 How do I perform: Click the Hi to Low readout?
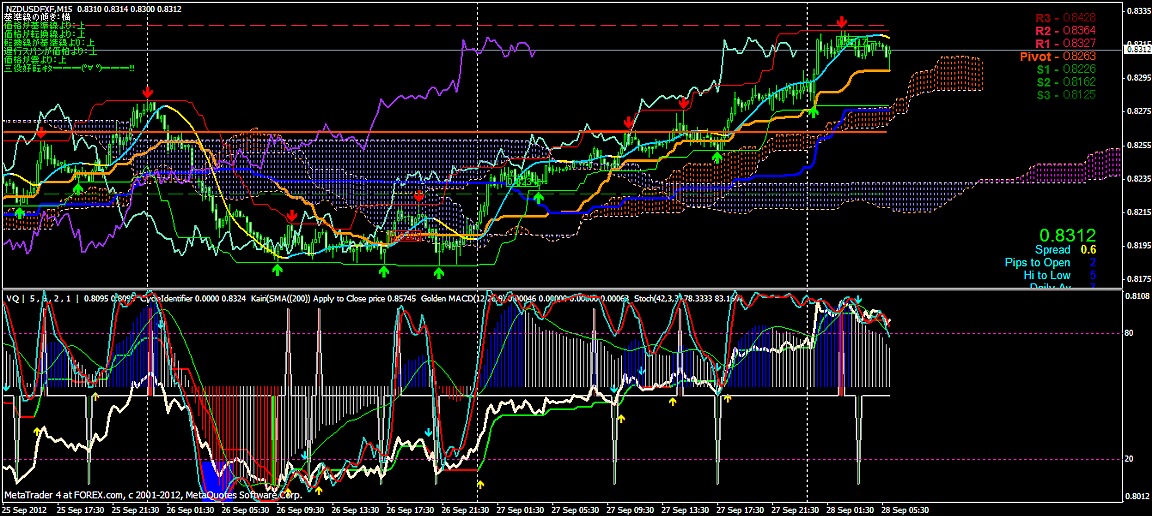coord(1059,276)
